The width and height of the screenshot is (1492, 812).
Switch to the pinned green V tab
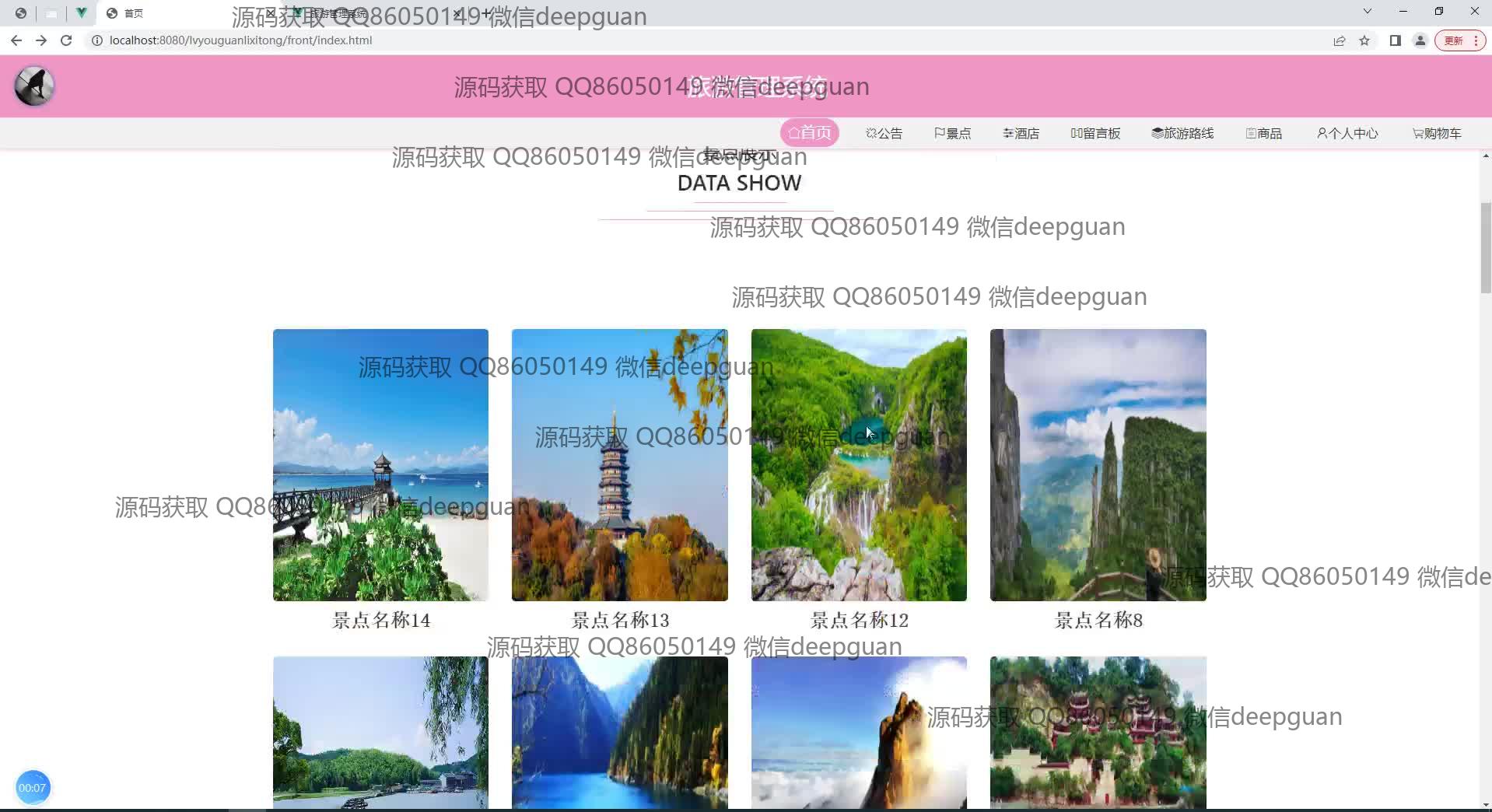coord(81,13)
